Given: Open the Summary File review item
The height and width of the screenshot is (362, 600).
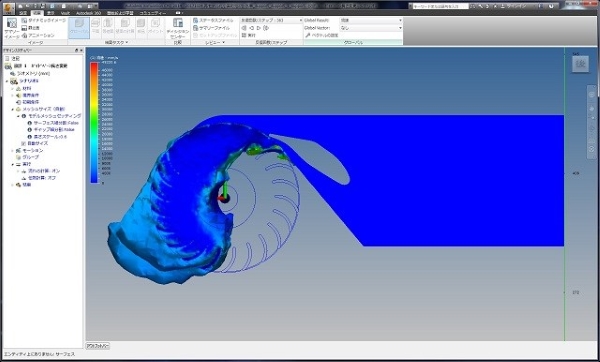Looking at the screenshot, I should 212,28.
